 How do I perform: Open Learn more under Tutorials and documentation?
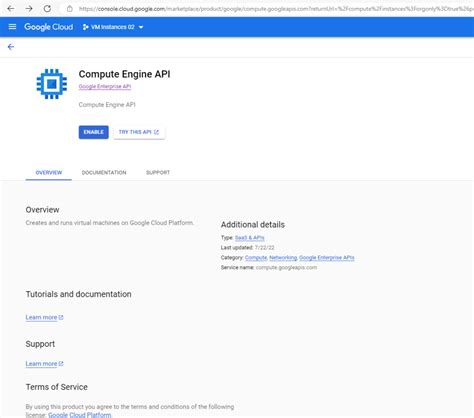click(44, 317)
